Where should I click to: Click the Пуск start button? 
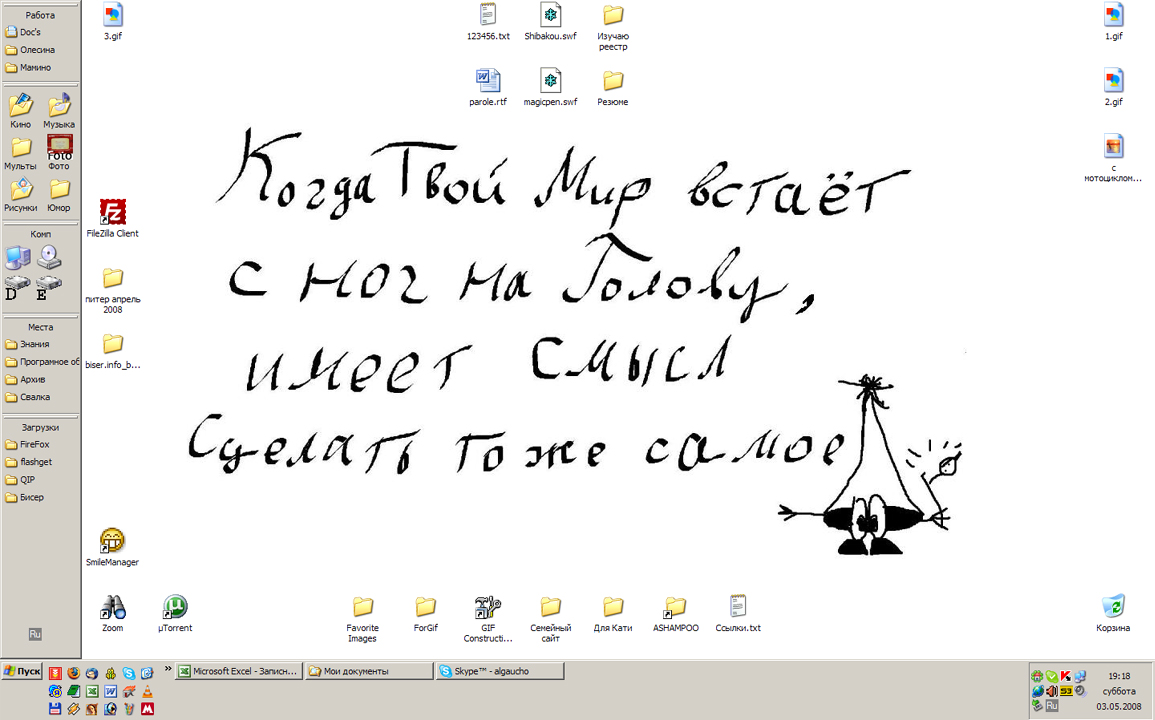(x=22, y=672)
